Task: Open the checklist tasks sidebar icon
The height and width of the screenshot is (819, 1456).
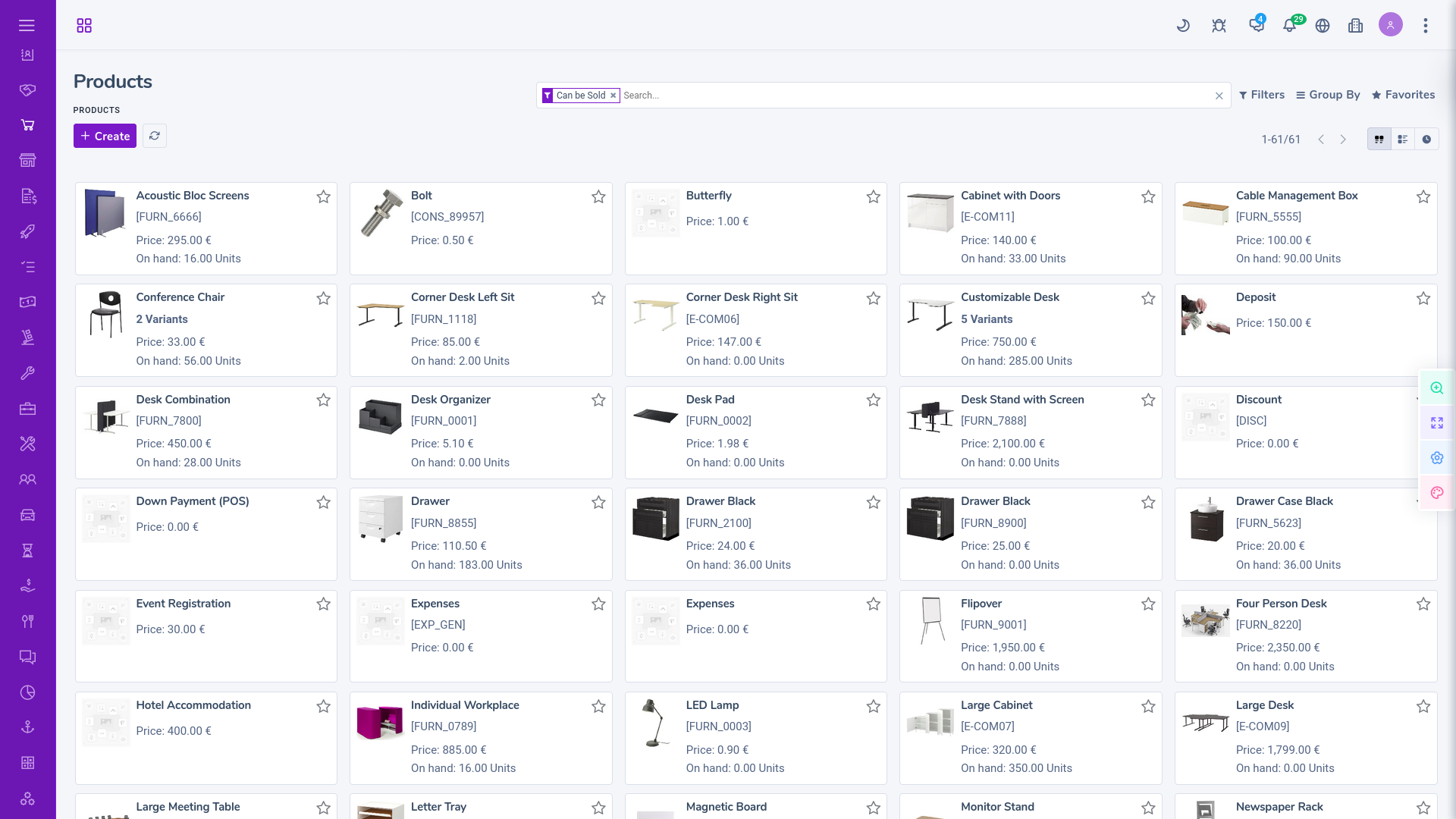Action: [x=27, y=267]
